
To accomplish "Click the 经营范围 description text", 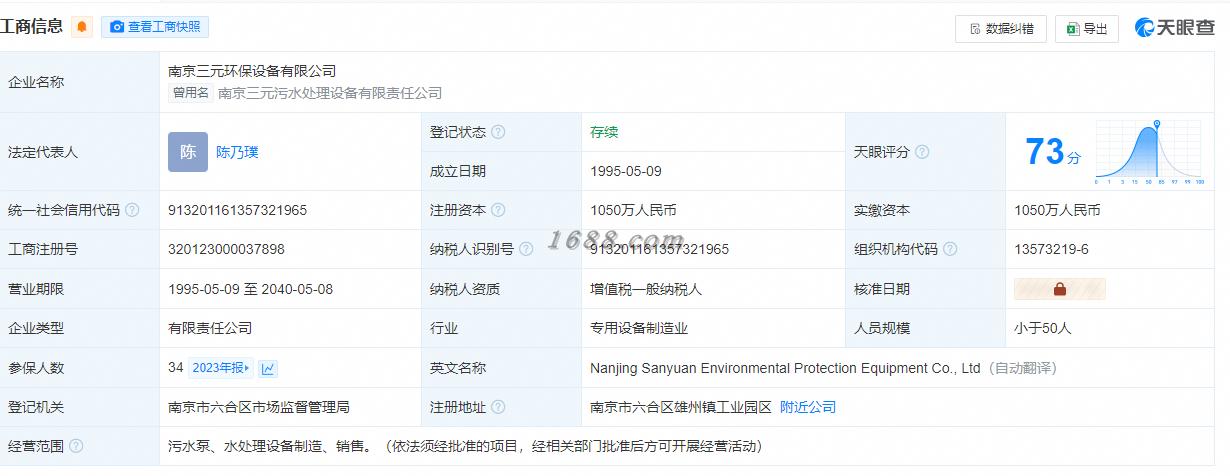I will 465,446.
